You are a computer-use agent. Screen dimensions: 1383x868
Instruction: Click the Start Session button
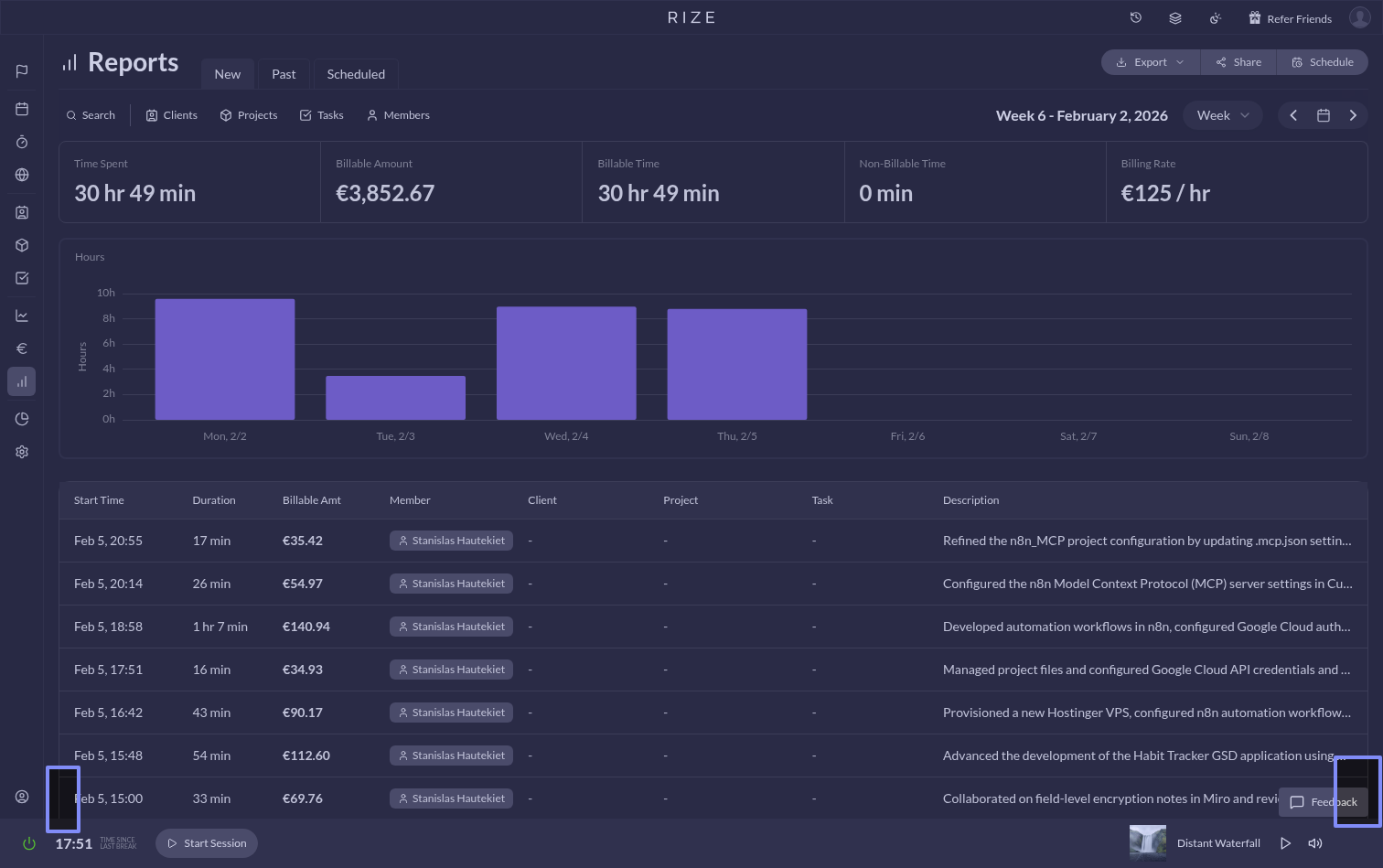point(207,843)
